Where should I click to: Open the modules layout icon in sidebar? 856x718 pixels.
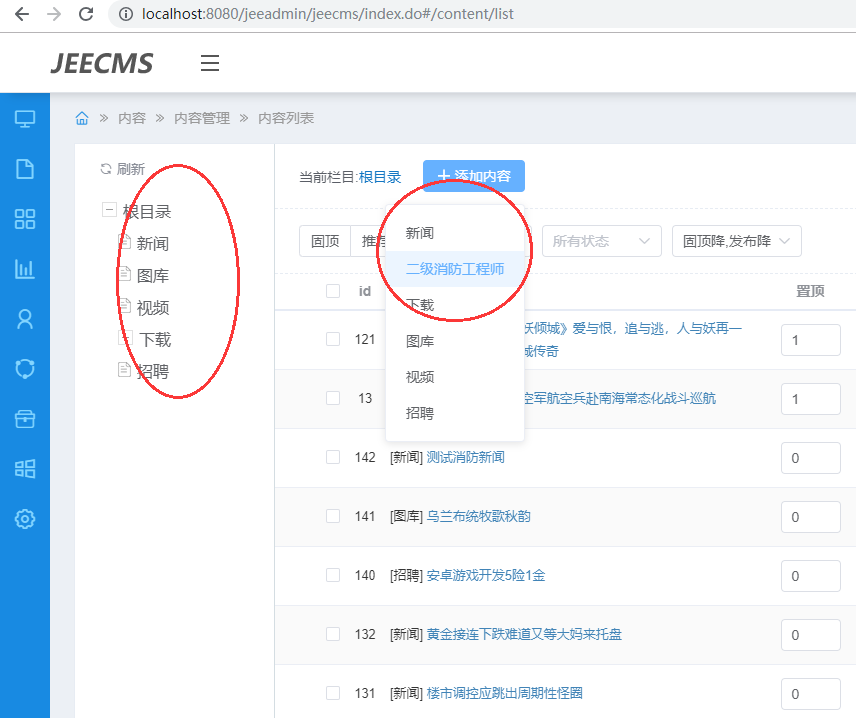25,468
